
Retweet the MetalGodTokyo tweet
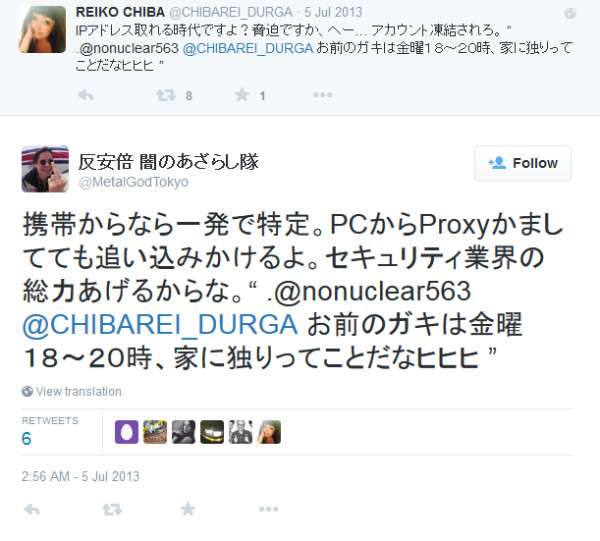coord(112,509)
